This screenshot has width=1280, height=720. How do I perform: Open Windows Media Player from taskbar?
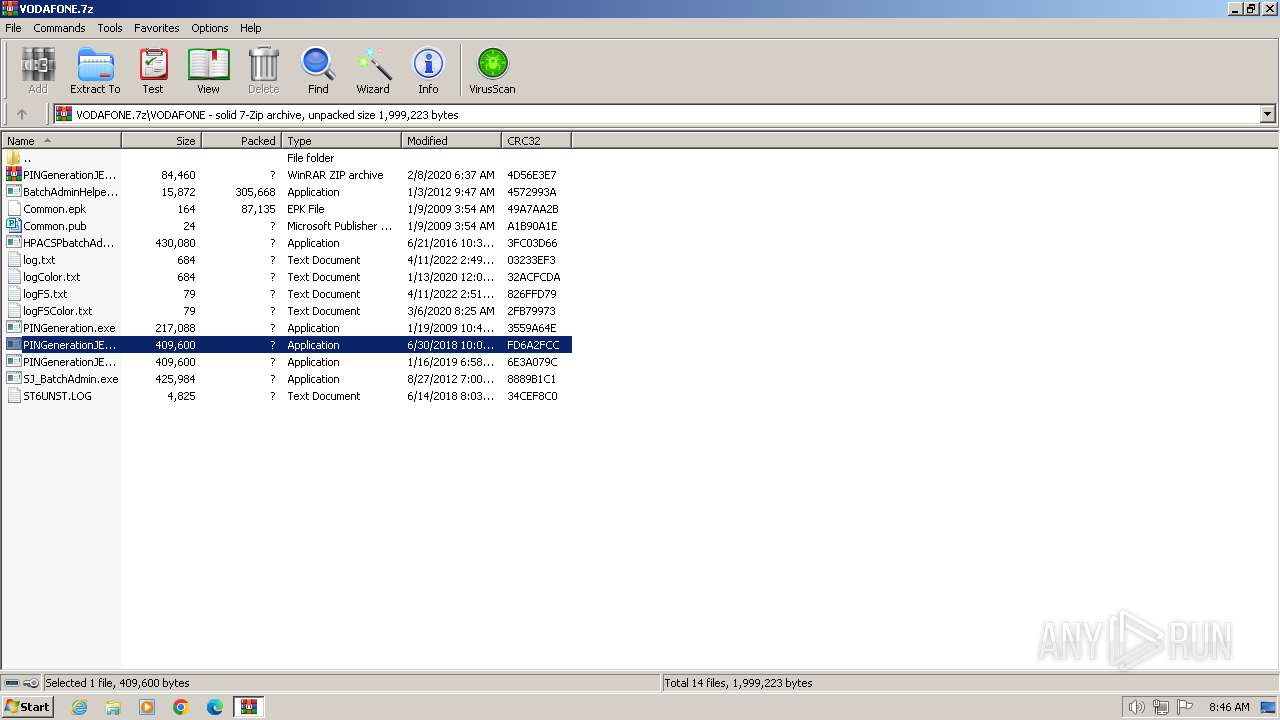coord(147,707)
